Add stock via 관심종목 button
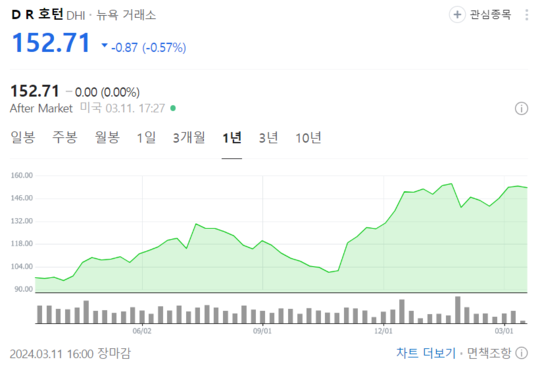The image size is (540, 368). point(481,15)
